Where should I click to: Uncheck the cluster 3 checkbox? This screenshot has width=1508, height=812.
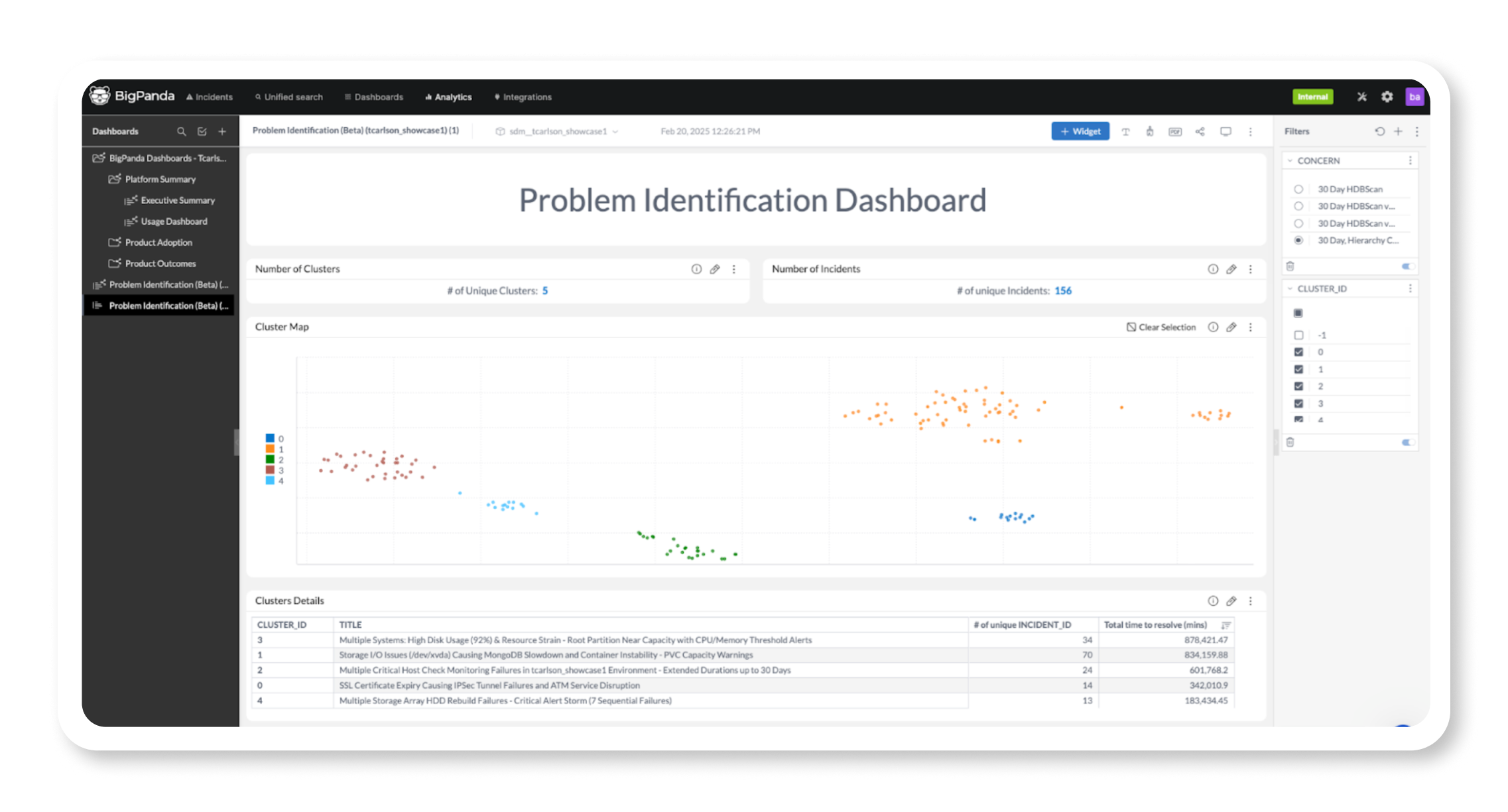(x=1298, y=403)
